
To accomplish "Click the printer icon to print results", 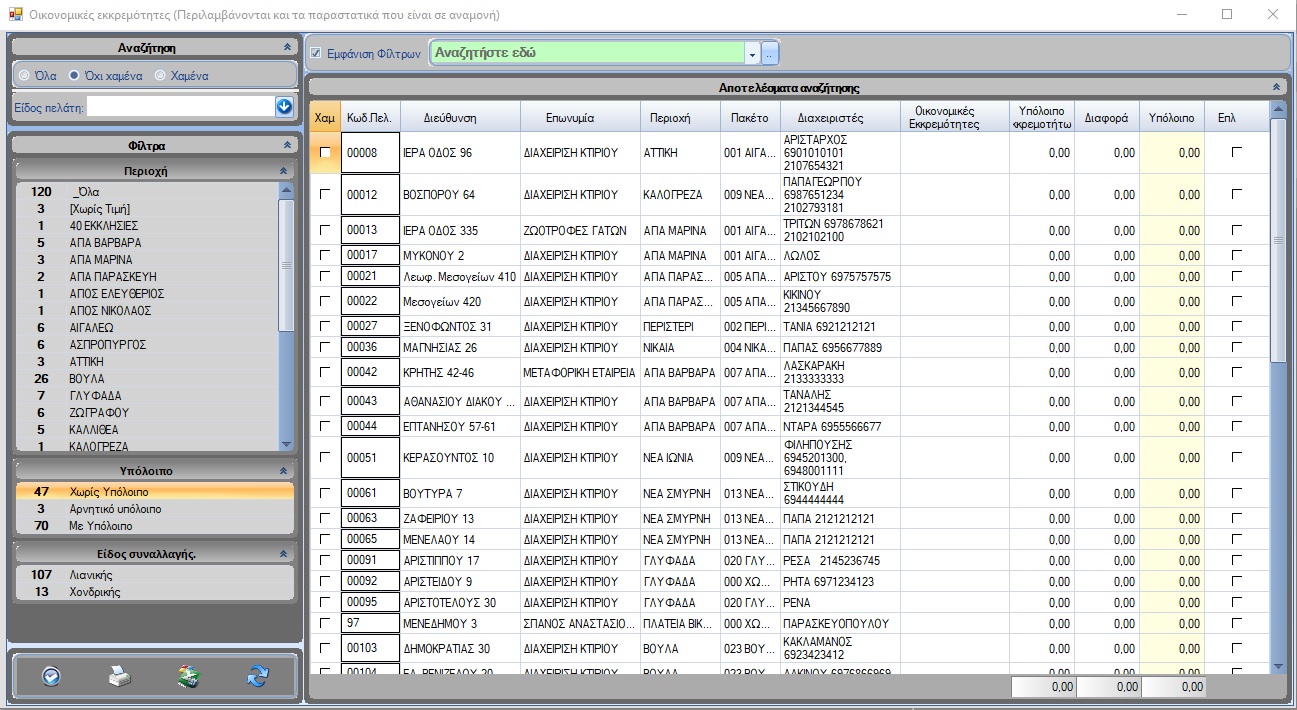I will click(x=120, y=677).
